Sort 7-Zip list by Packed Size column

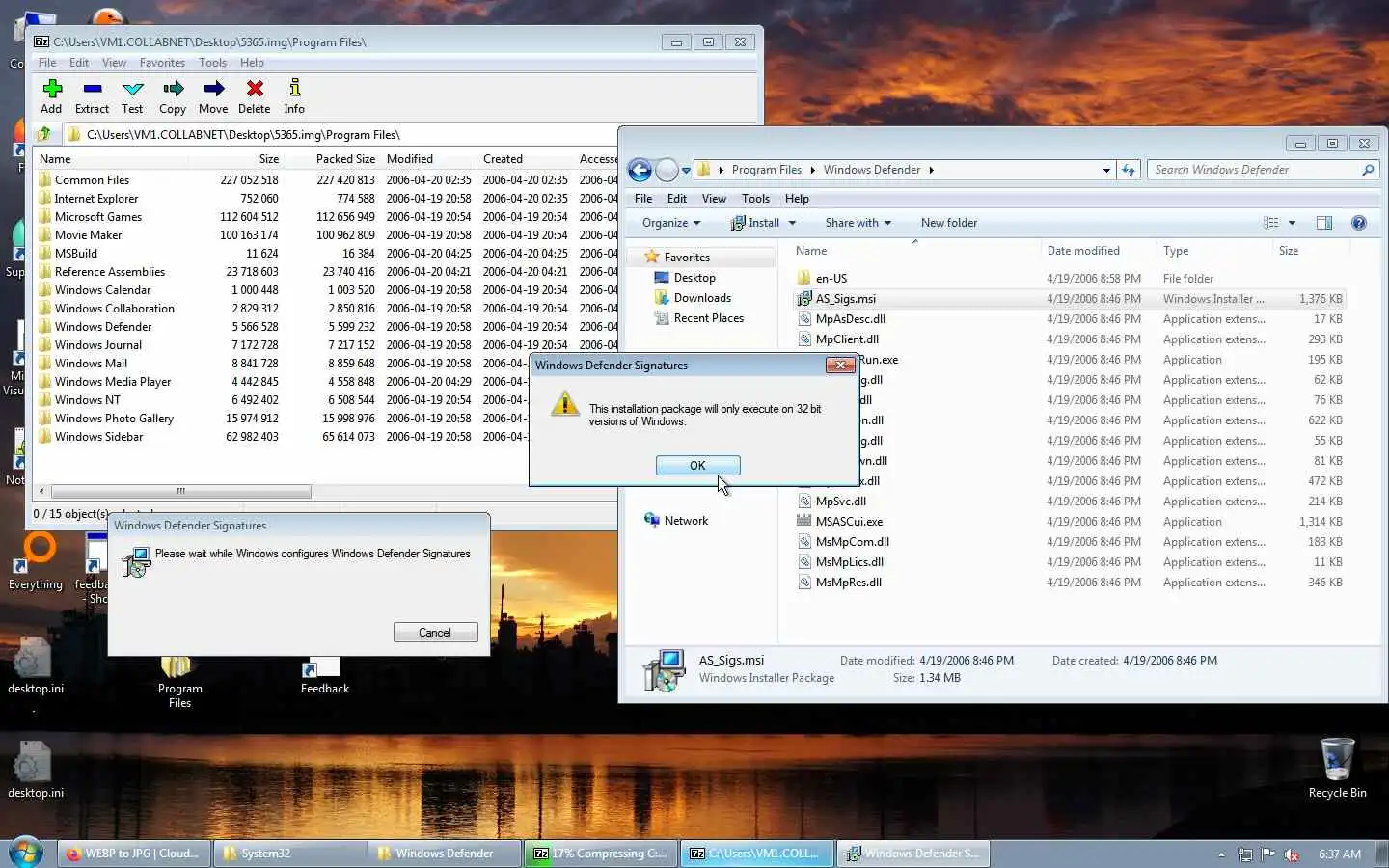(x=345, y=159)
